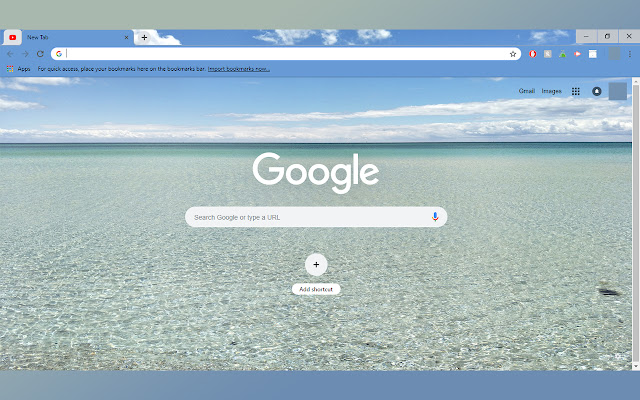Viewport: 640px width, 400px height.
Task: Open the red play-arrow extension icon
Action: (x=577, y=54)
